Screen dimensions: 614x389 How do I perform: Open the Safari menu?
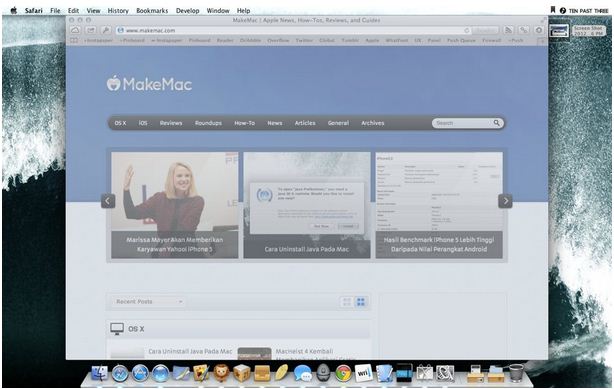pos(34,11)
